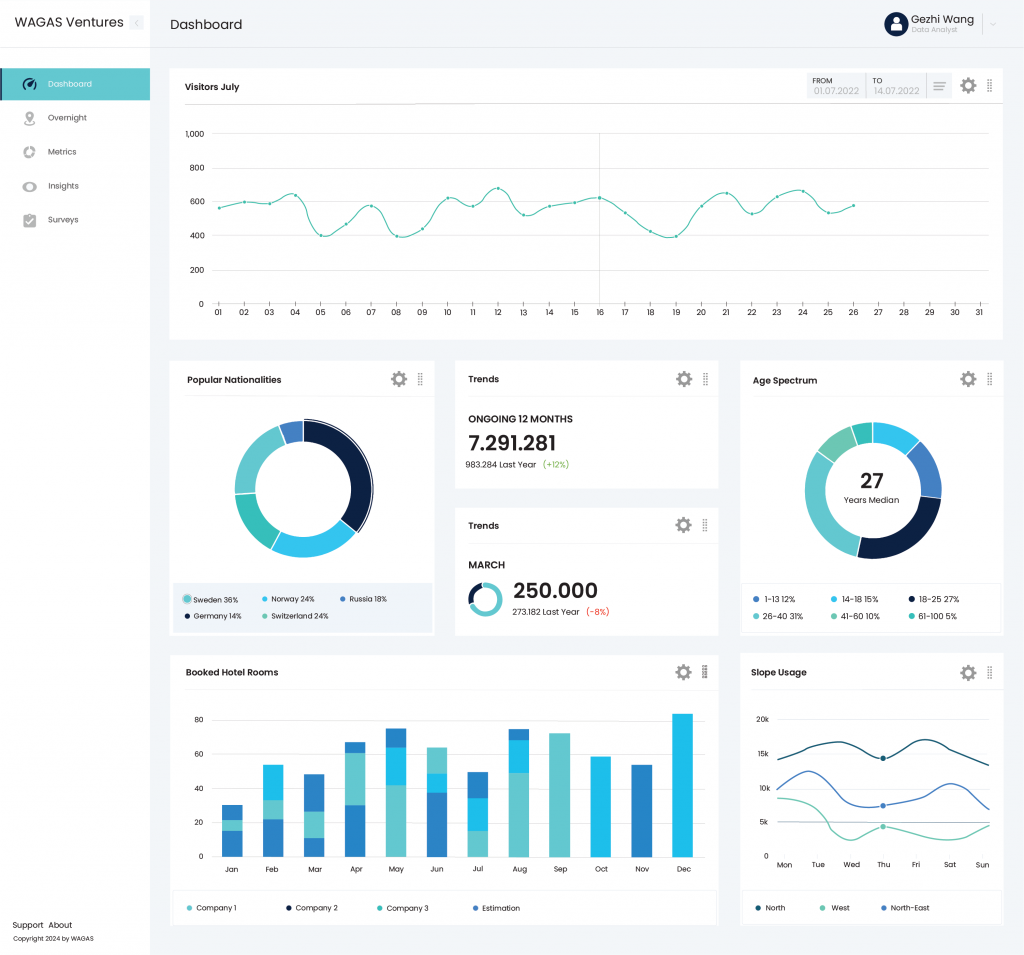
Task: Click the Support footer link
Action: click(28, 925)
